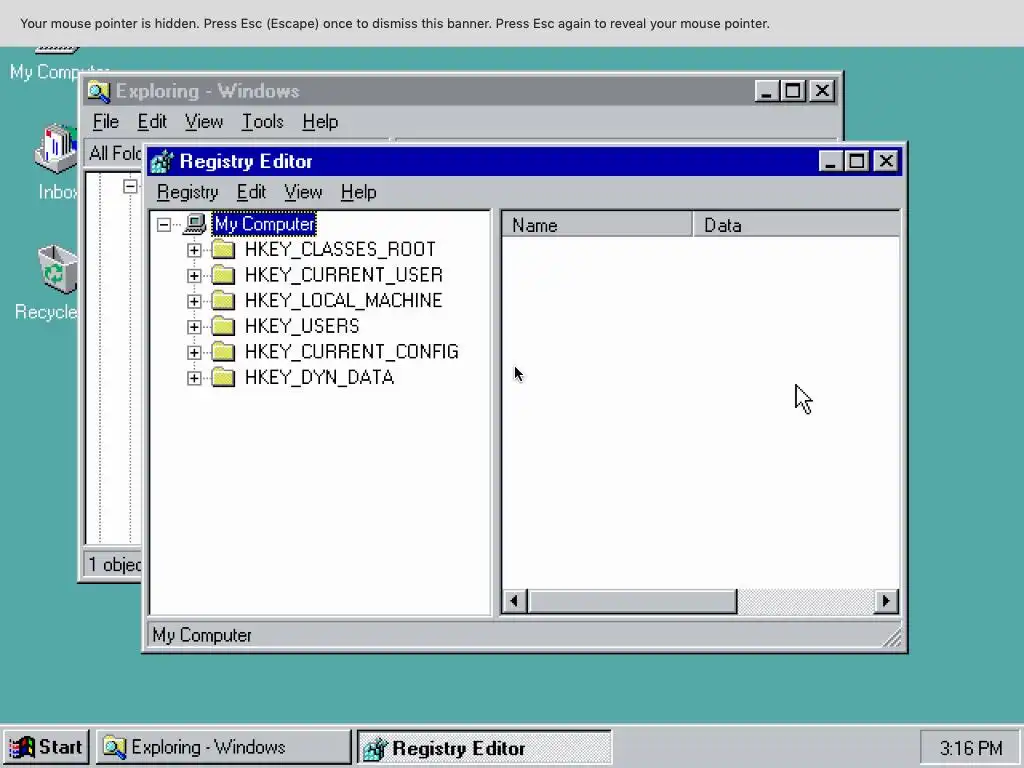Click the HKEY_CURRENT_CONFIG folder icon
The width and height of the screenshot is (1024, 768).
coord(223,352)
